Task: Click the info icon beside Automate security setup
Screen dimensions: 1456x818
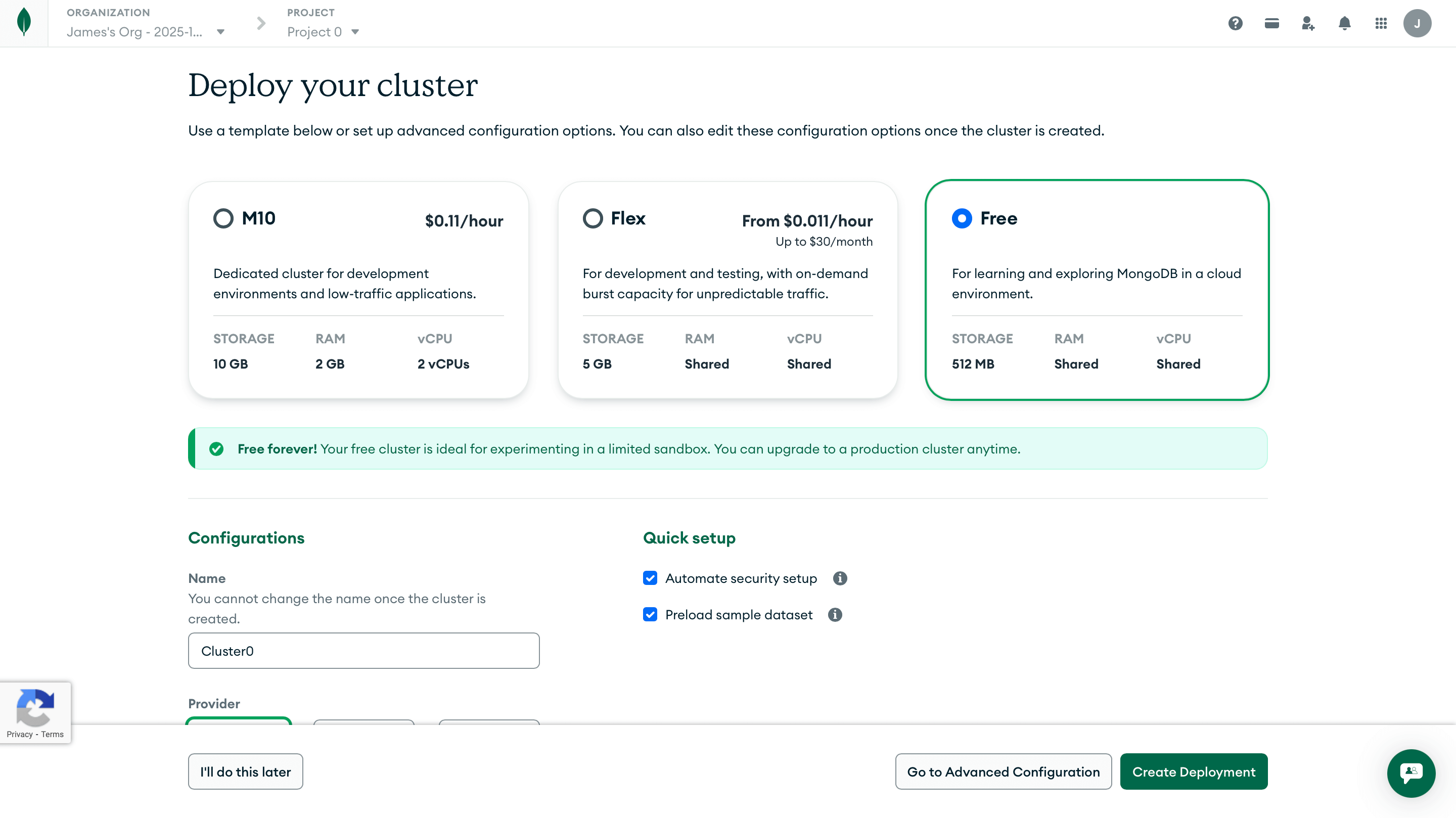Action: (840, 578)
